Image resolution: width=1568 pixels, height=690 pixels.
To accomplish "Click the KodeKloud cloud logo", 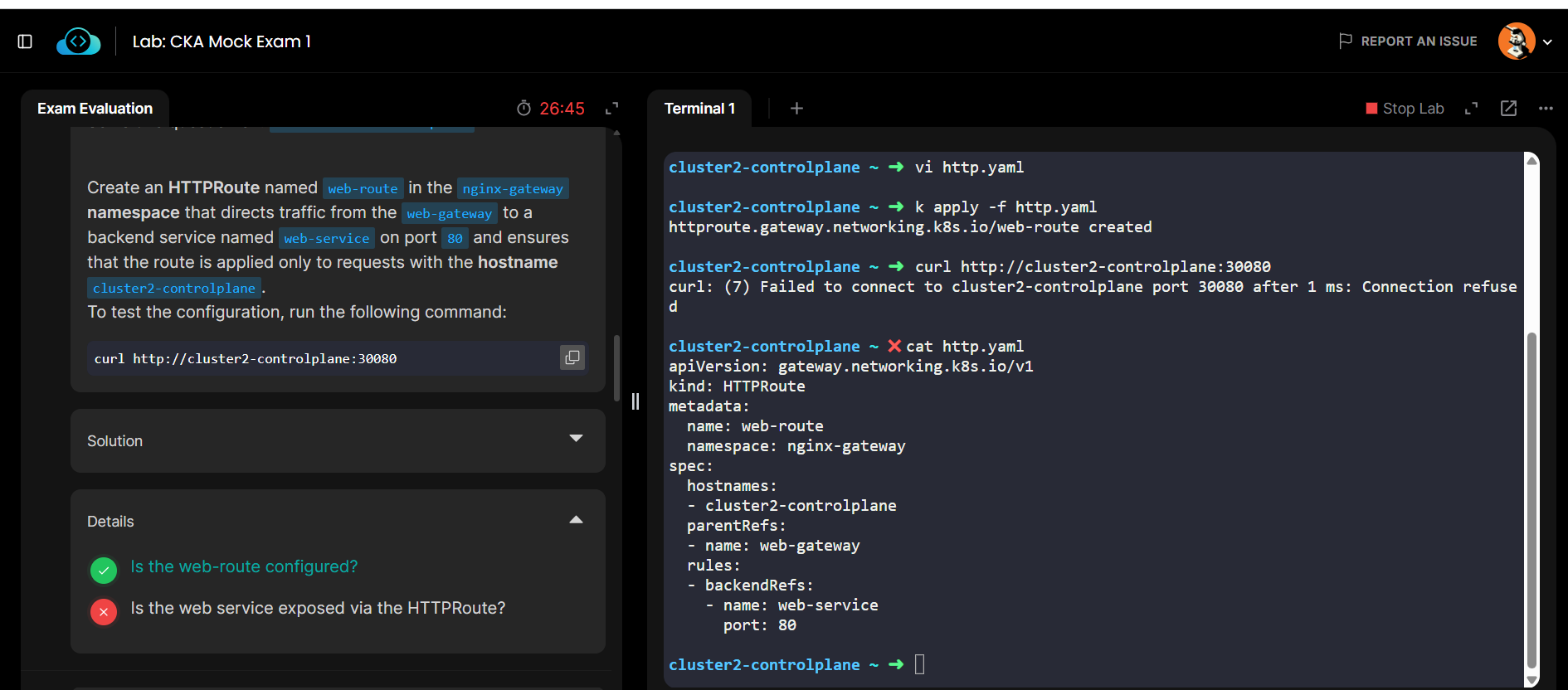I will pyautogui.click(x=79, y=41).
